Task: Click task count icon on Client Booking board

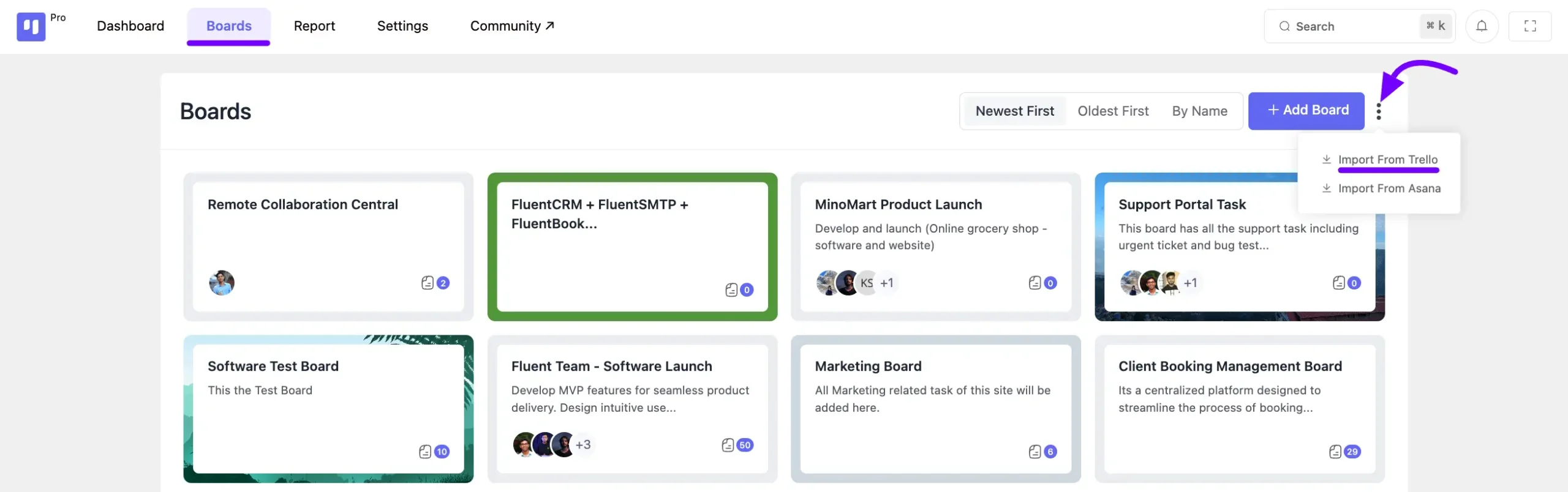Action: coord(1335,452)
